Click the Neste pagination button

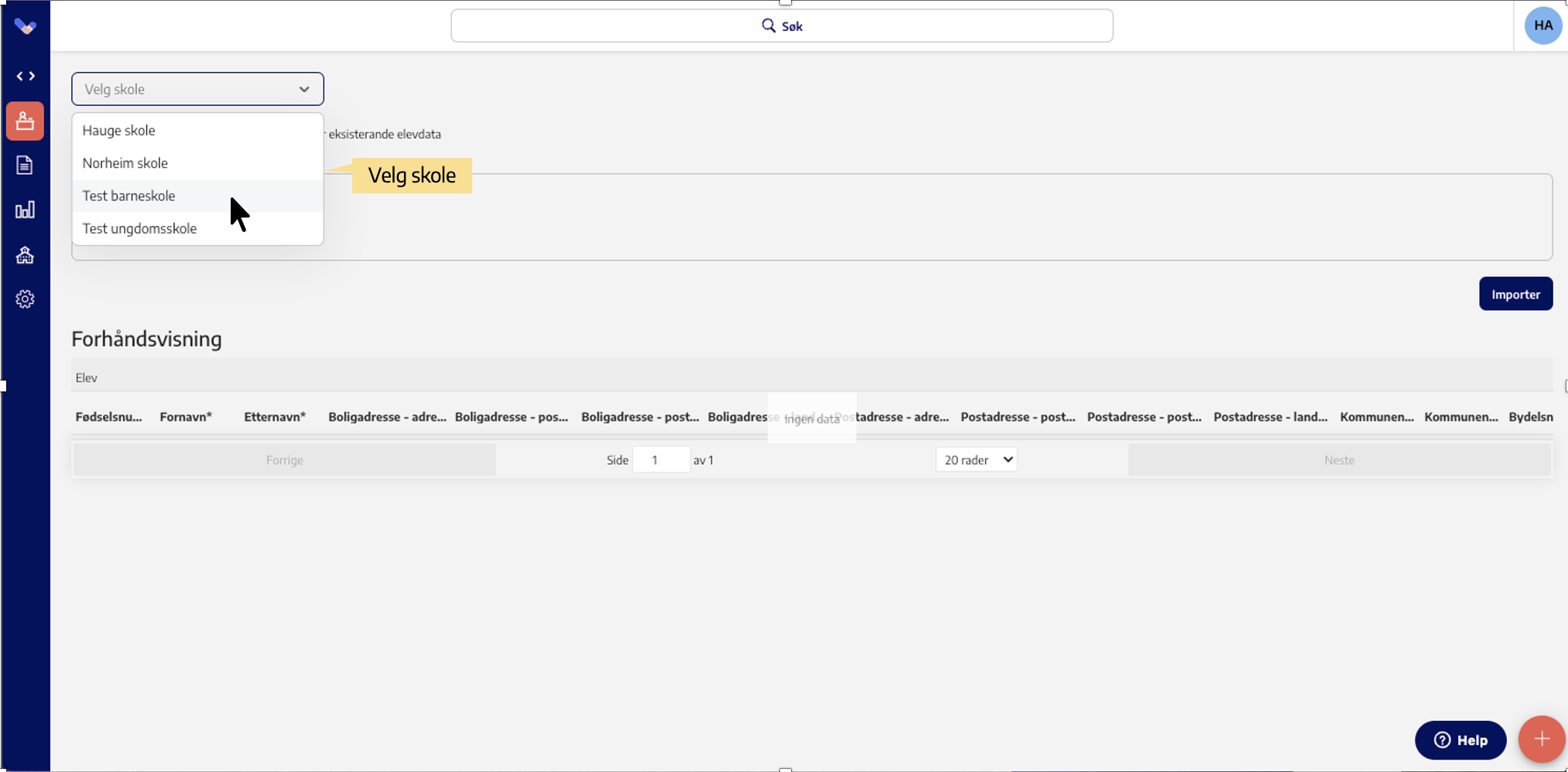pos(1339,460)
